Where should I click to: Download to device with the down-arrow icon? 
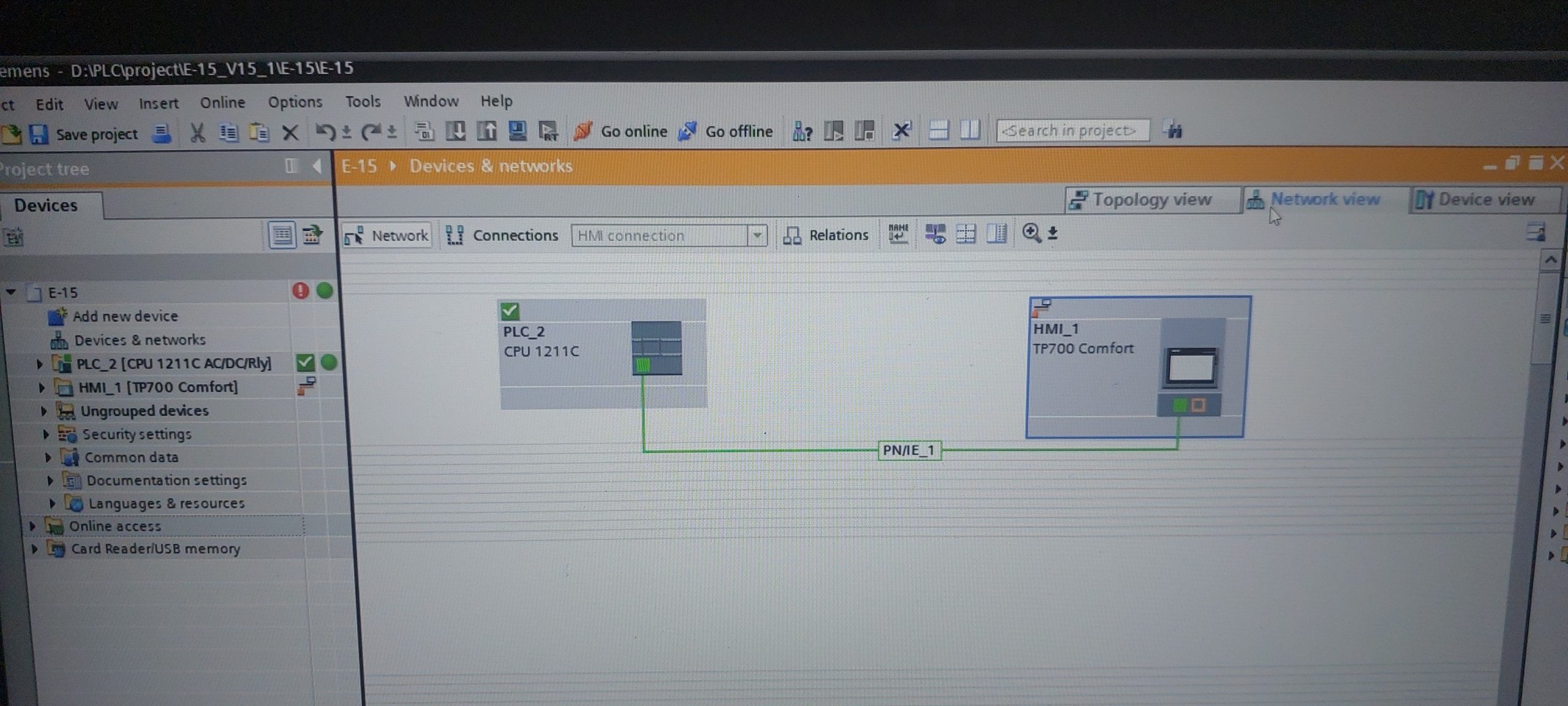456,131
